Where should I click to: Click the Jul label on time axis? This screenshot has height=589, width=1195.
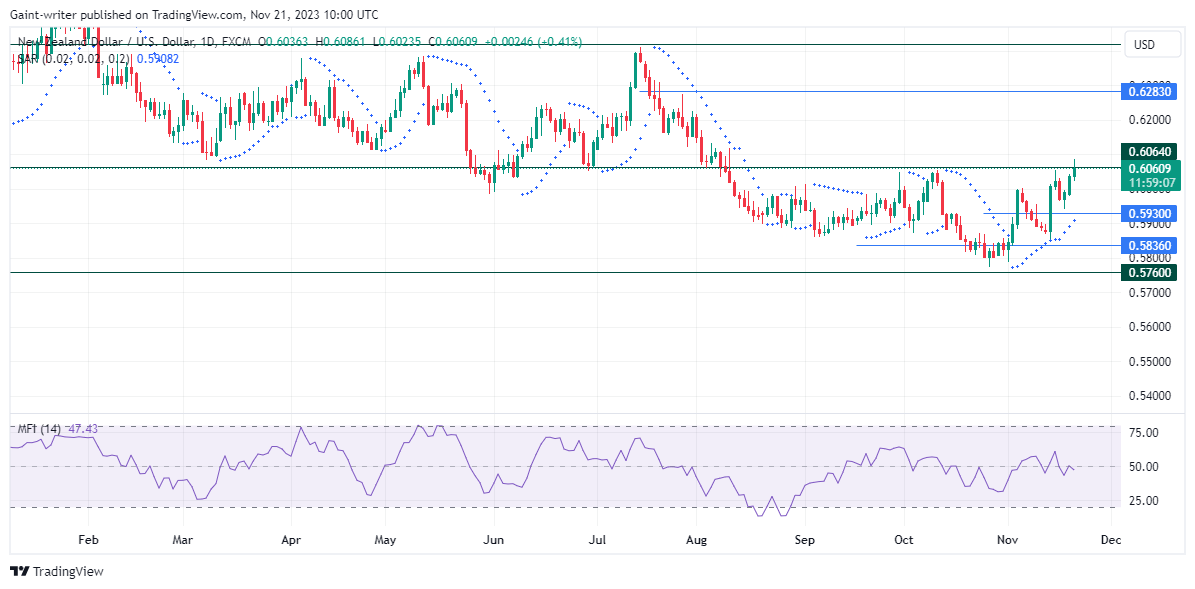598,539
